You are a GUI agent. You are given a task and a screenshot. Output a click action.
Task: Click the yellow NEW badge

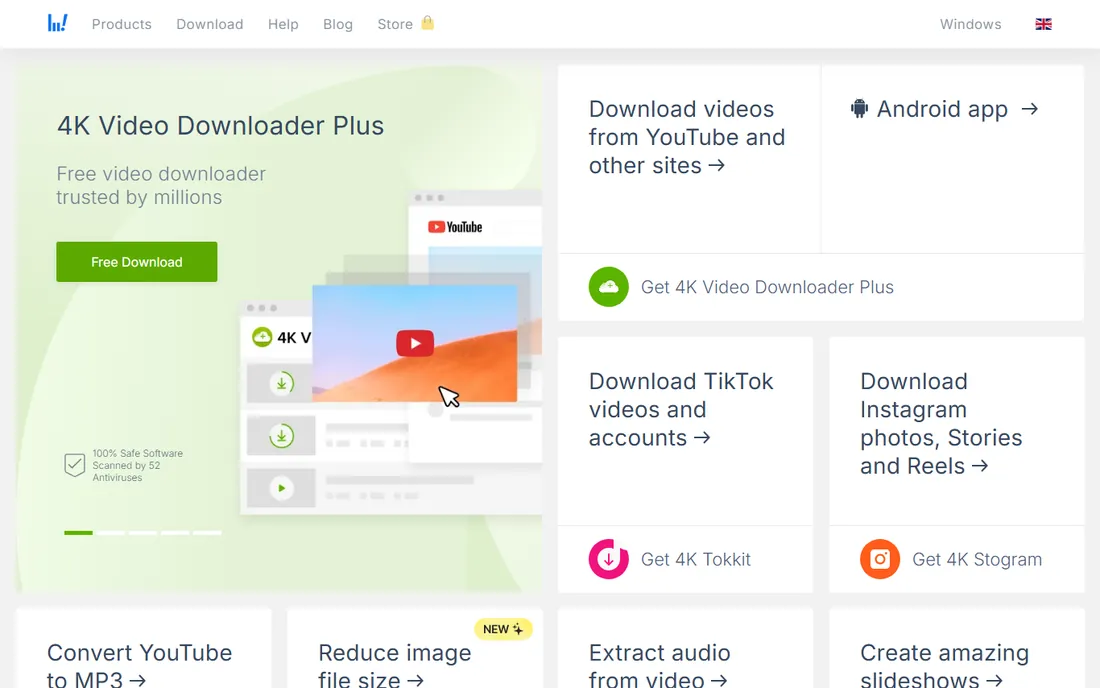click(x=503, y=629)
